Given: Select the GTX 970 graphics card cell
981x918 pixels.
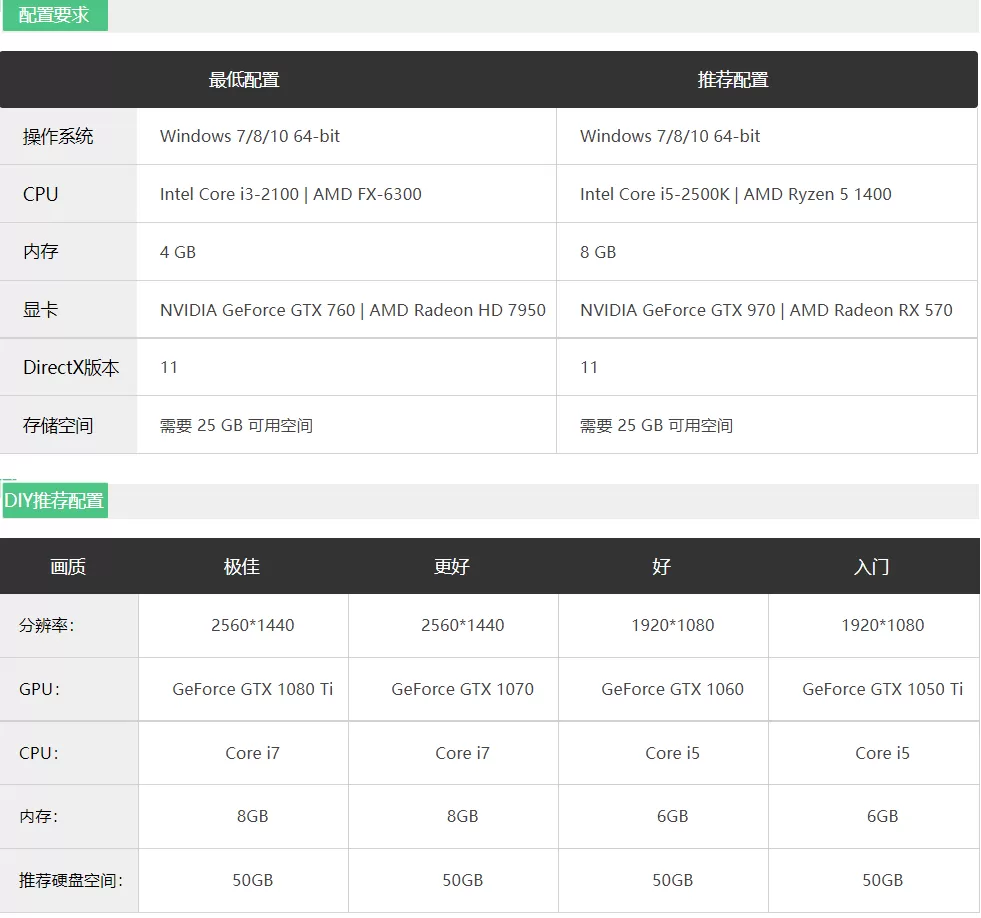Looking at the screenshot, I should (x=766, y=310).
